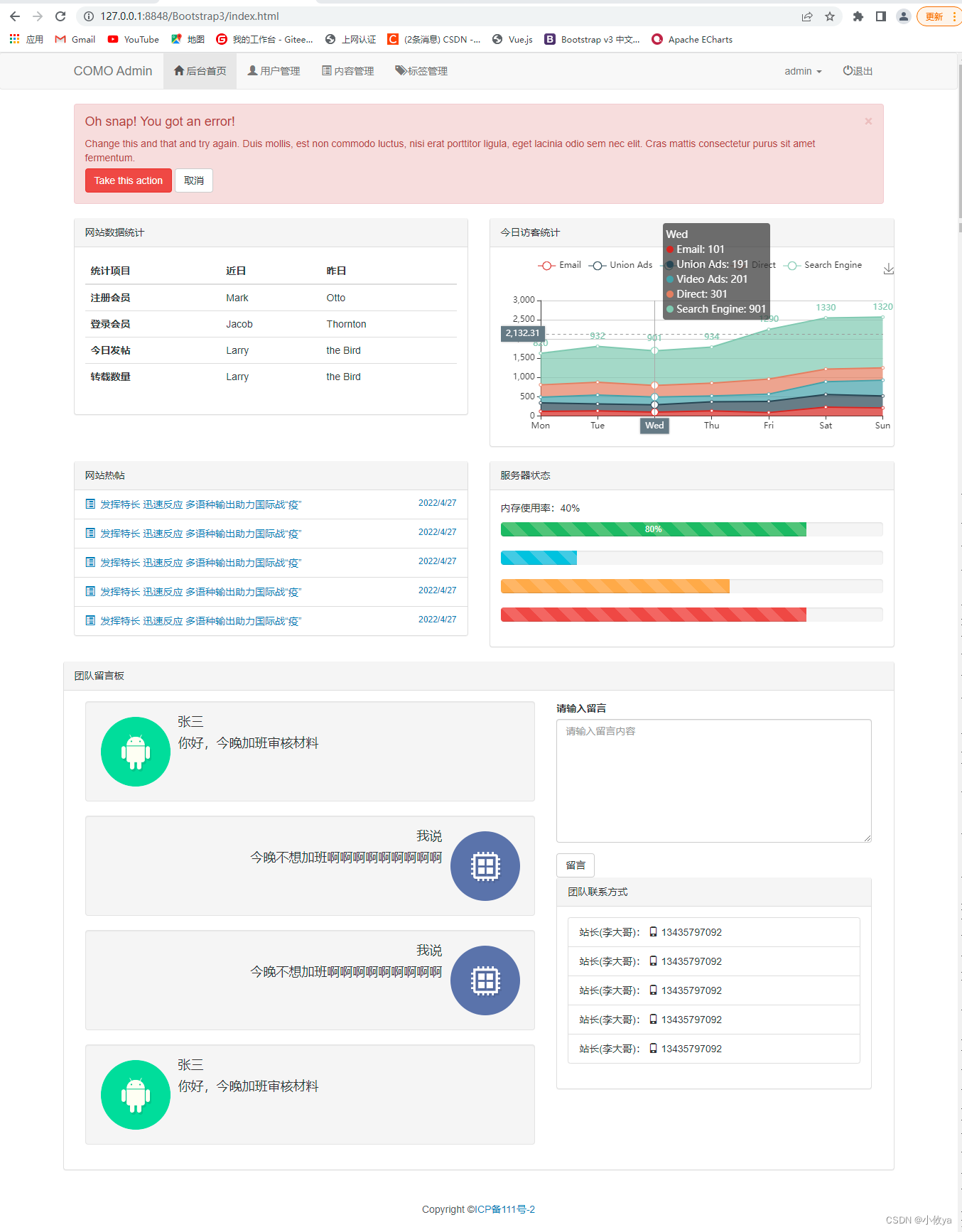Image resolution: width=962 pixels, height=1232 pixels.
Task: Click the orange 更新 update button
Action: [x=939, y=16]
